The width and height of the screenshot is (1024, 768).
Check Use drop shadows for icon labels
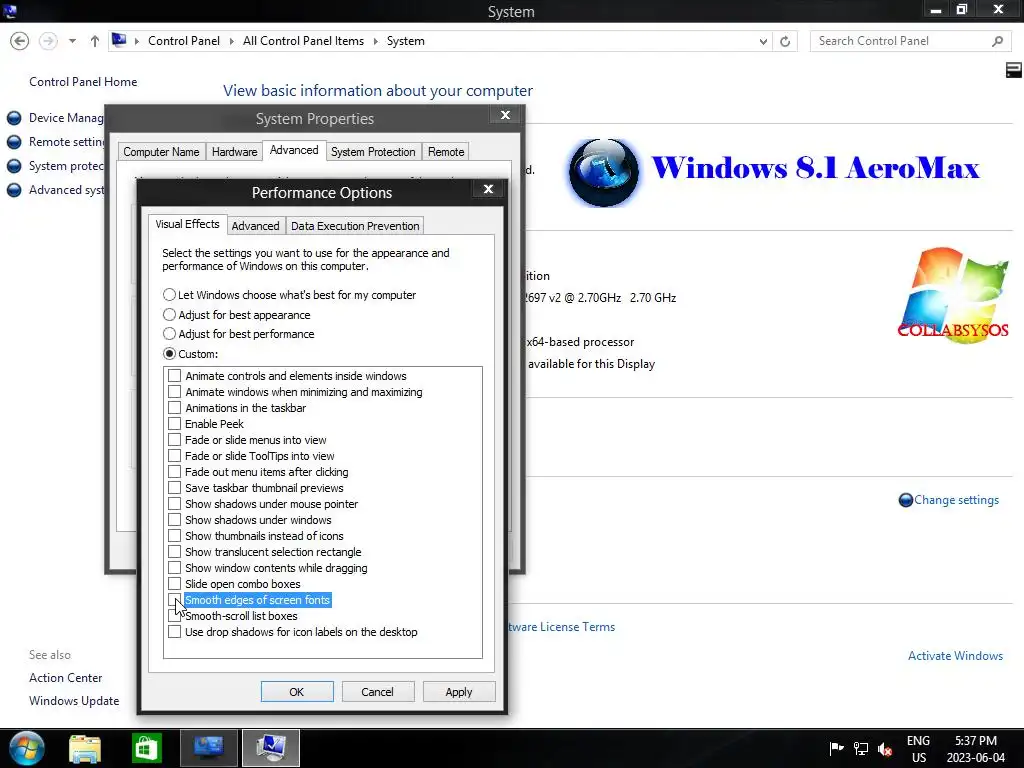point(174,632)
